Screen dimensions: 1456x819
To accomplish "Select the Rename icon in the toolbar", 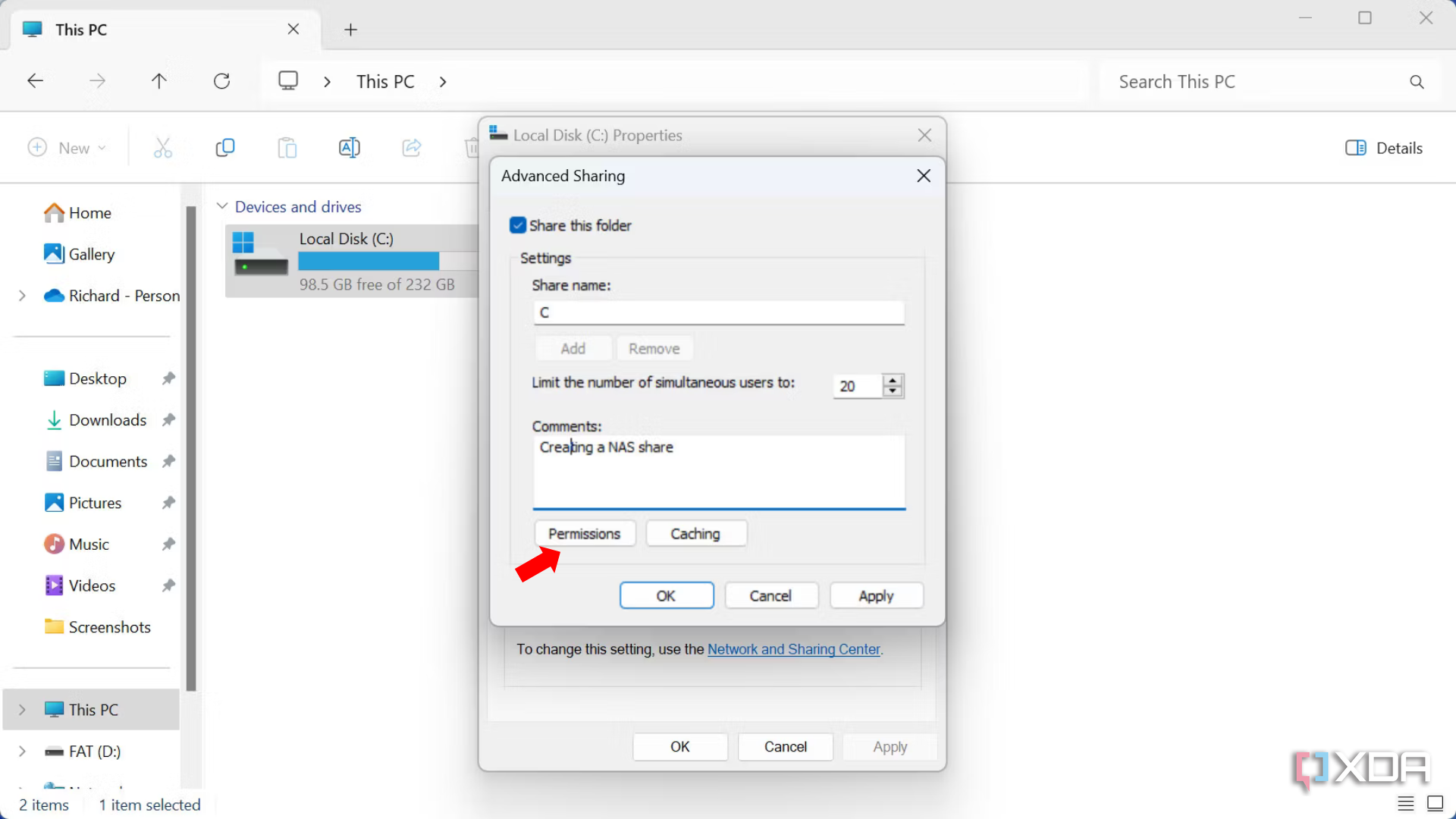I will (350, 147).
